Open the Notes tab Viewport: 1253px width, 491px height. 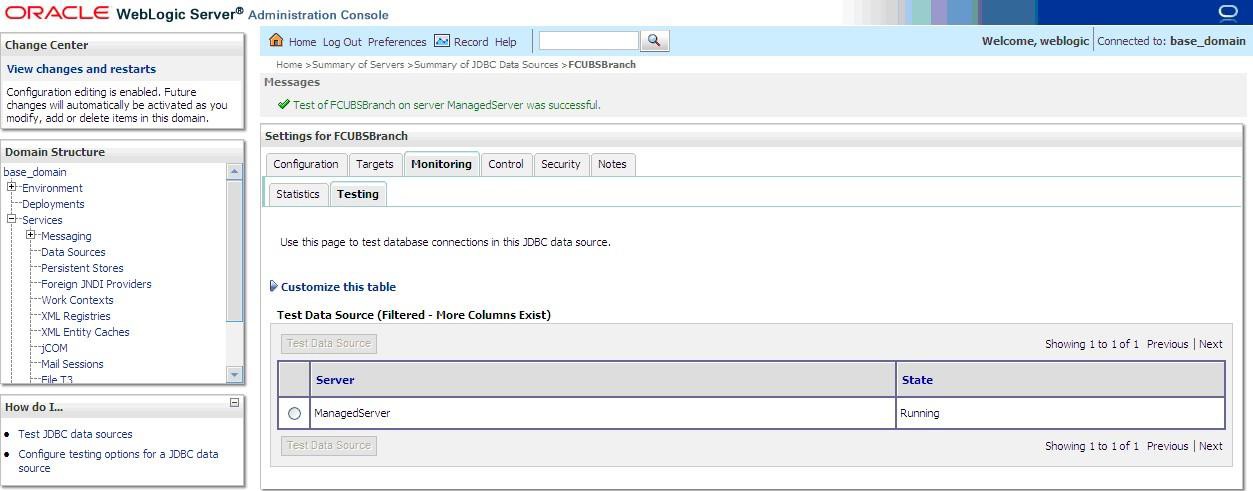[x=612, y=164]
